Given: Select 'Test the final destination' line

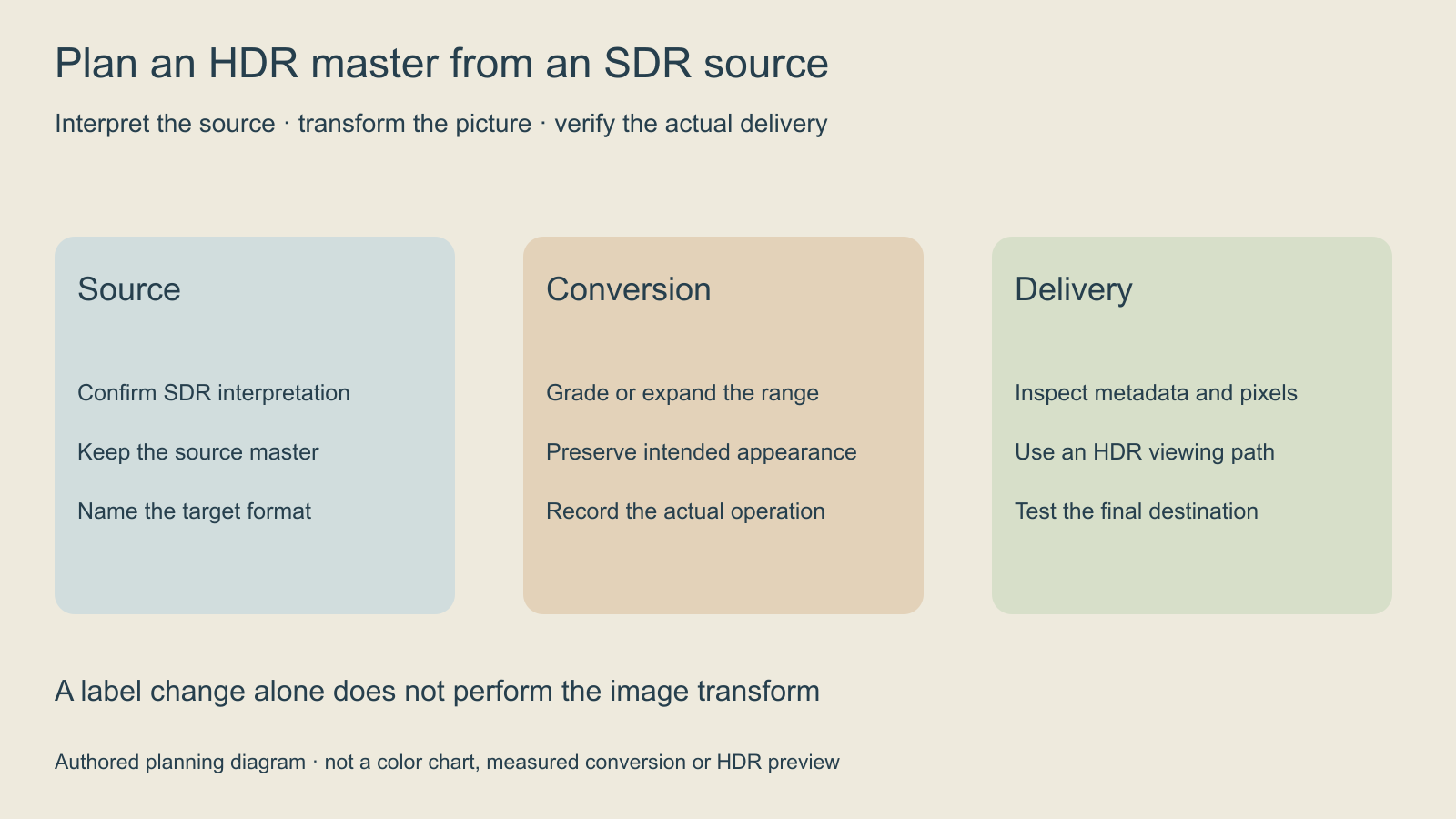Looking at the screenshot, I should (x=1137, y=511).
